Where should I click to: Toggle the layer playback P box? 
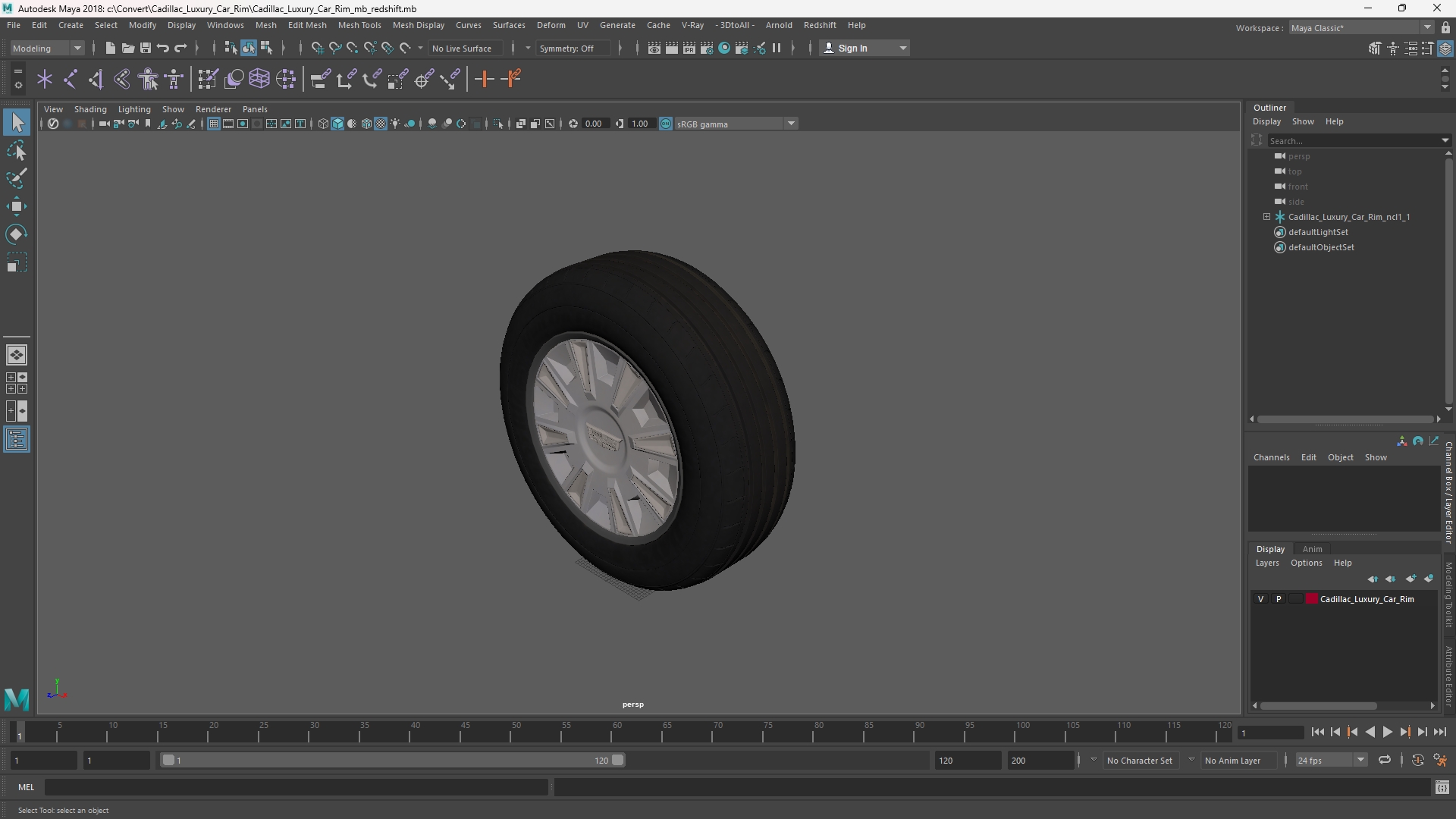(1279, 599)
